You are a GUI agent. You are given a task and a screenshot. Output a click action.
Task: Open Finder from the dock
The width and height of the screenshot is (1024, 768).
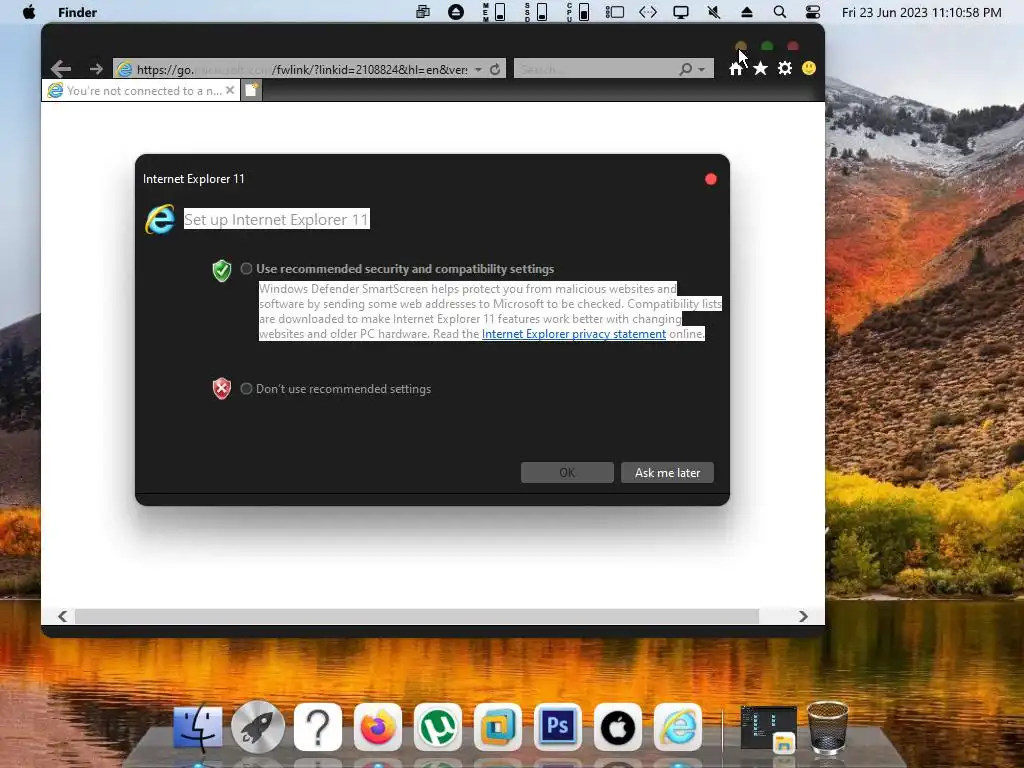[x=198, y=727]
